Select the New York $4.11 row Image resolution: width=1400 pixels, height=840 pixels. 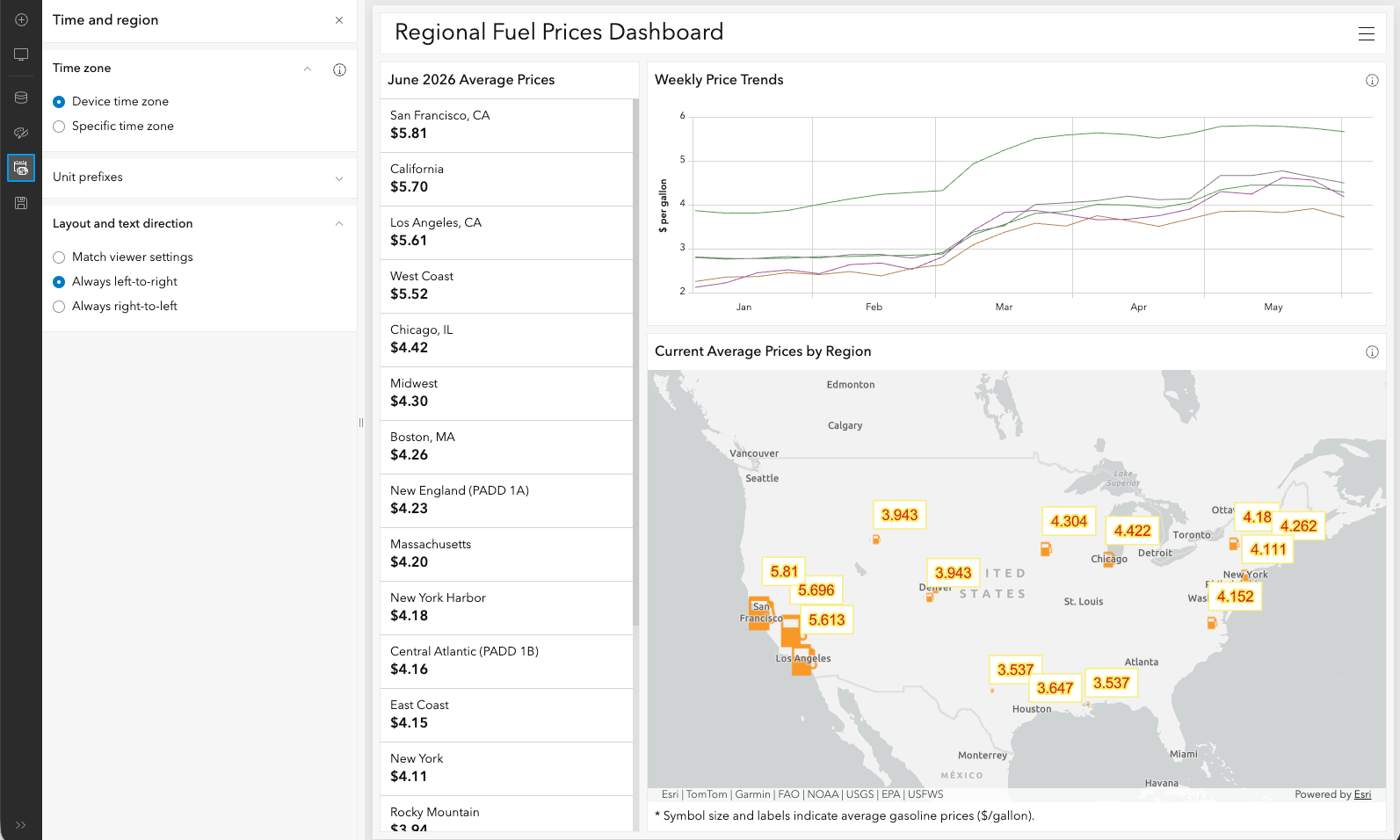tap(506, 769)
